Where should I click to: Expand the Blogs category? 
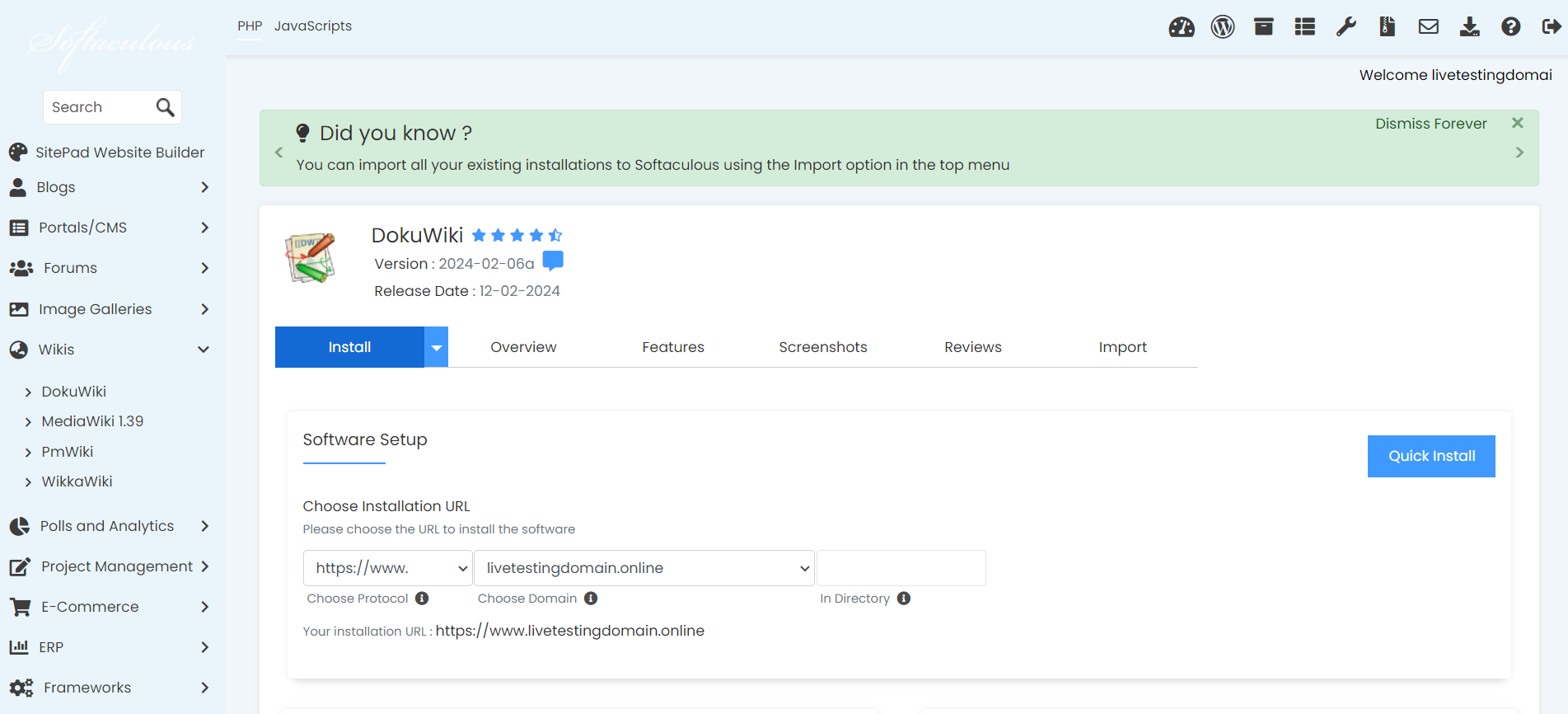click(x=109, y=187)
